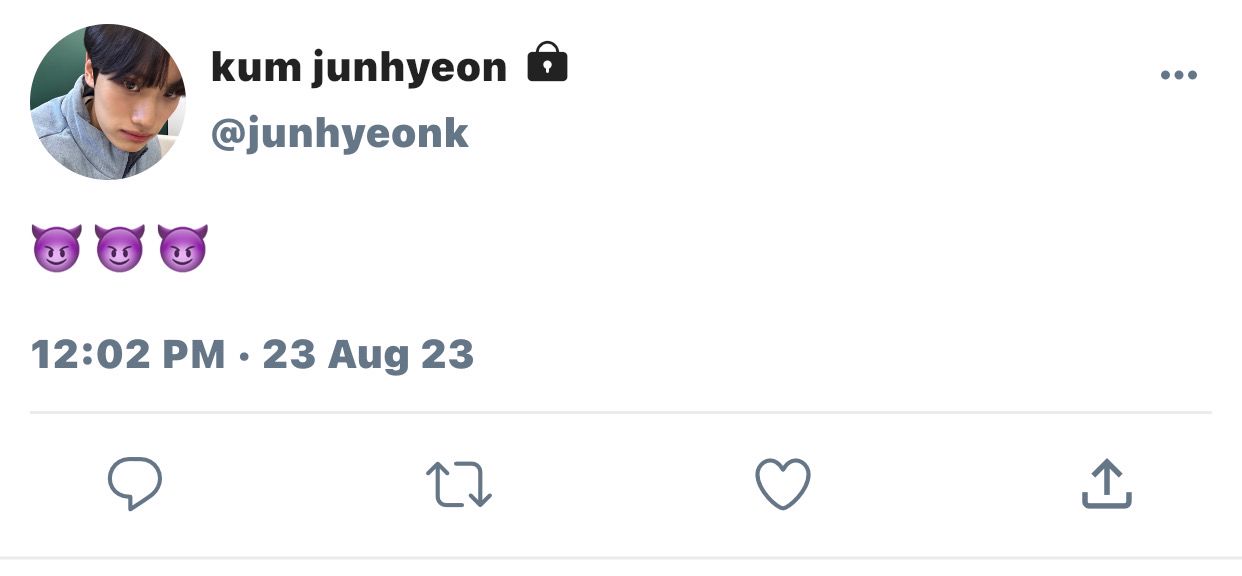Click the padlock protected-account icon

(x=547, y=62)
